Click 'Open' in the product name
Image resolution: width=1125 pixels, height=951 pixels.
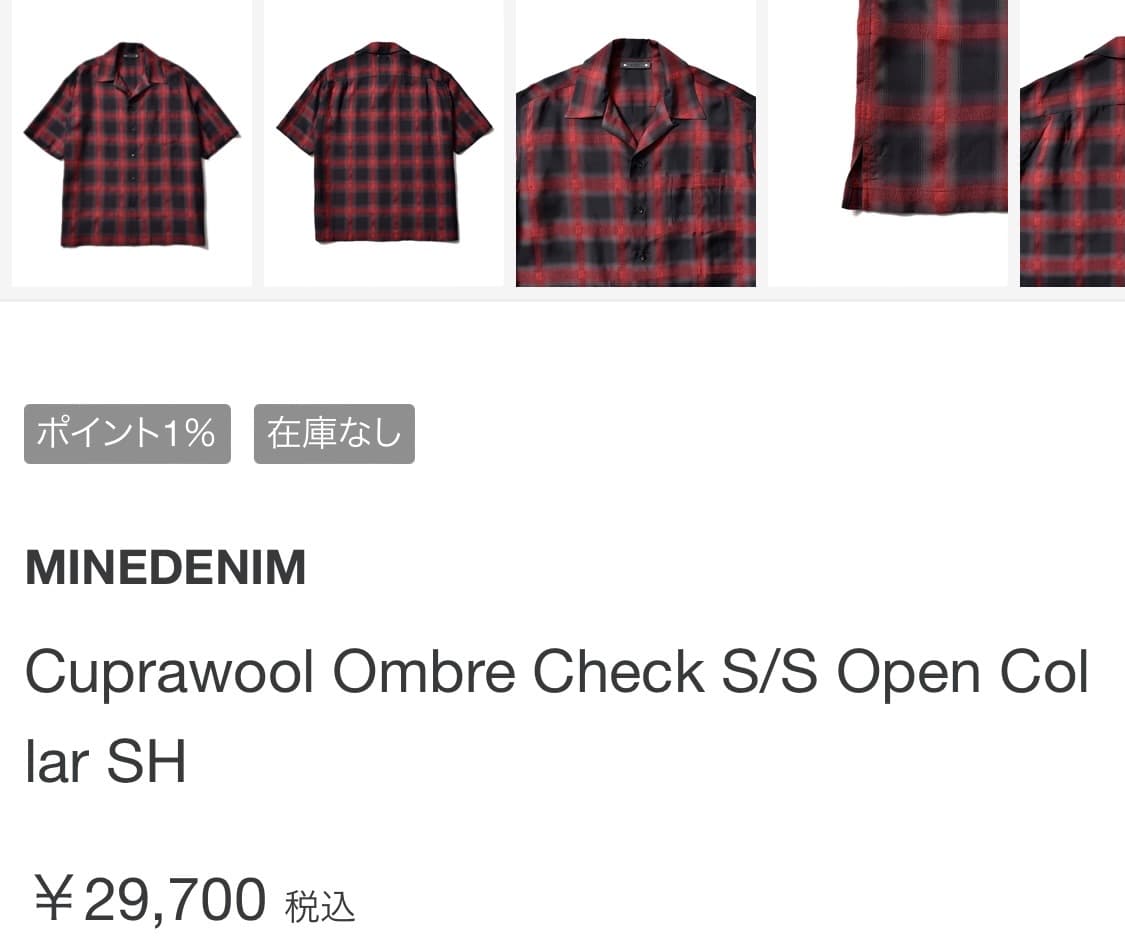pos(908,673)
